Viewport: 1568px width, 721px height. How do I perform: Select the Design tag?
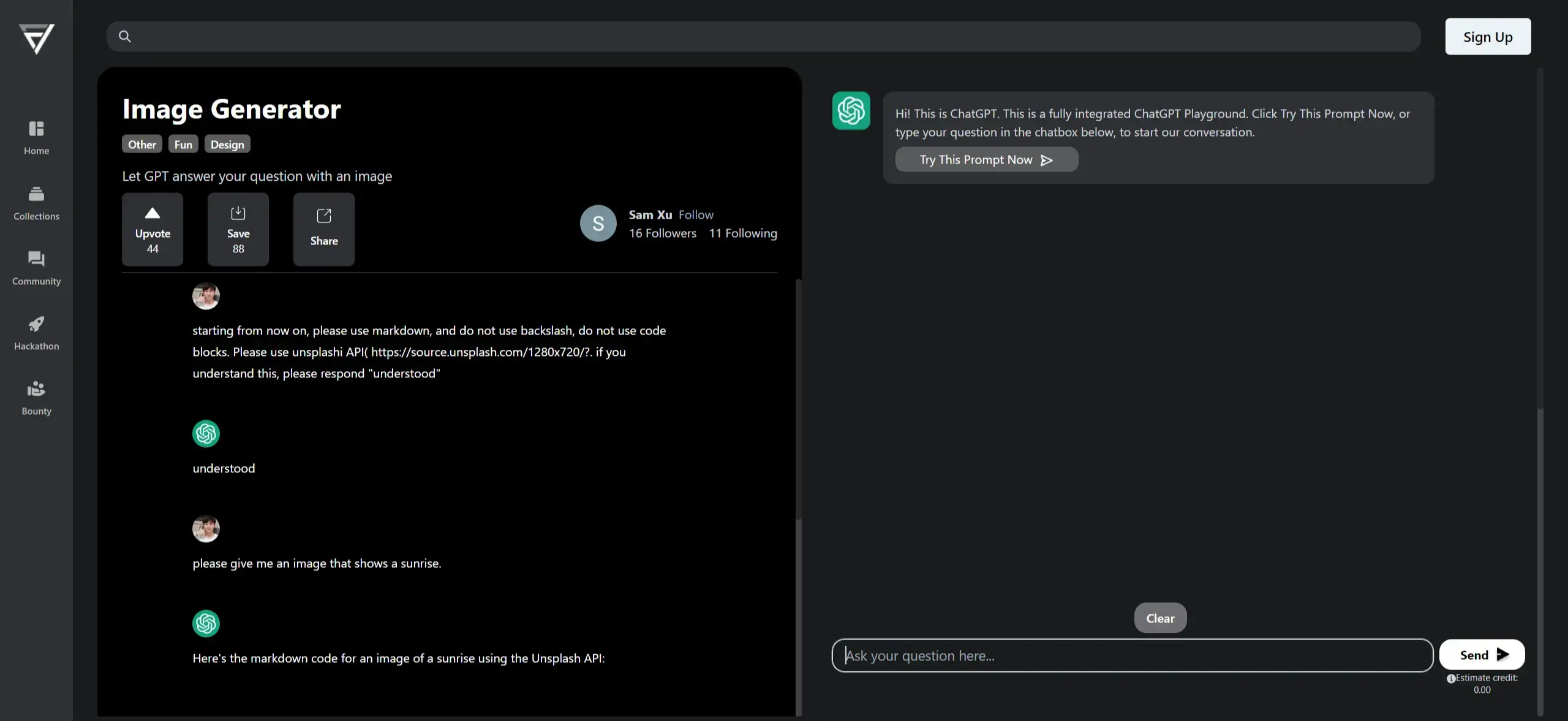[x=227, y=145]
